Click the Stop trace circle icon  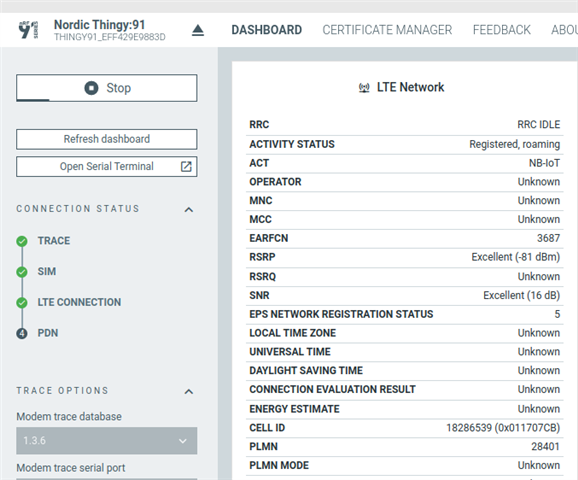(91, 88)
